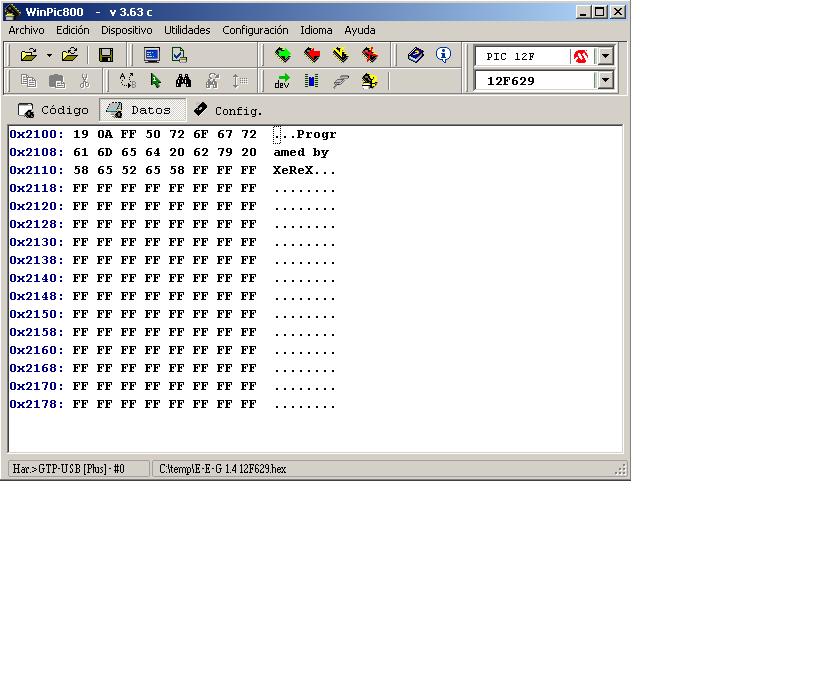Image resolution: width=833 pixels, height=687 pixels.
Task: Switch to the Config. tab
Action: pyautogui.click(x=228, y=110)
